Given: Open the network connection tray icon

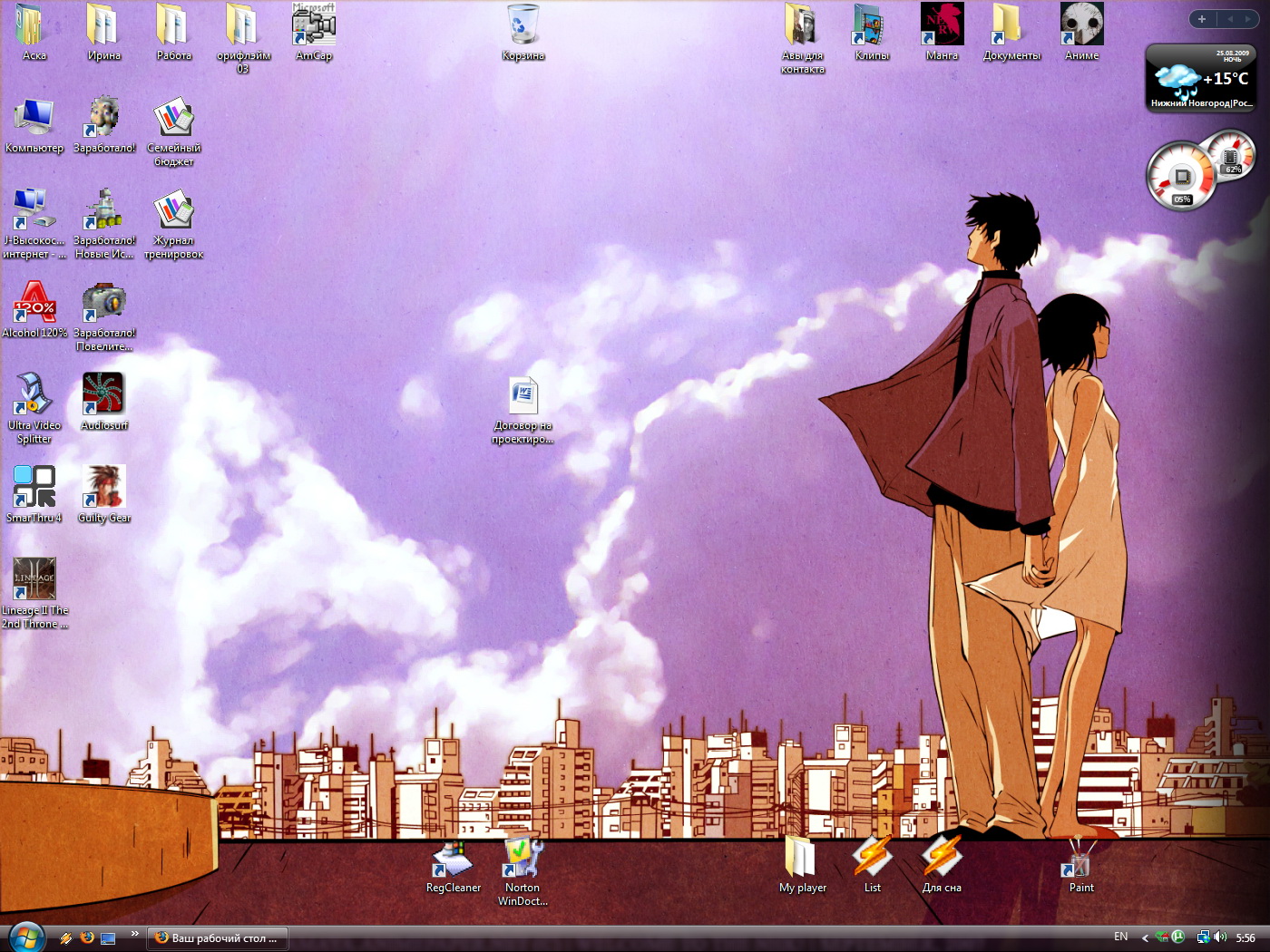Looking at the screenshot, I should (x=1203, y=937).
